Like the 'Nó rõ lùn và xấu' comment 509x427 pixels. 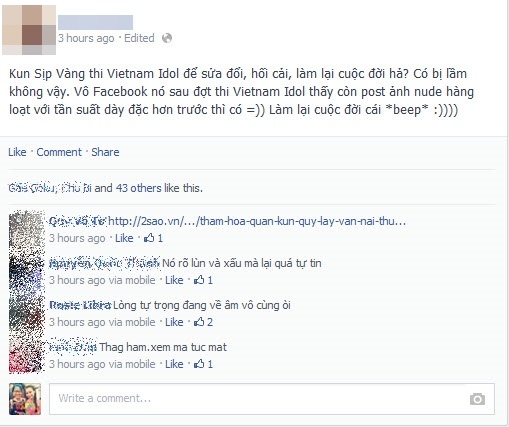174,280
